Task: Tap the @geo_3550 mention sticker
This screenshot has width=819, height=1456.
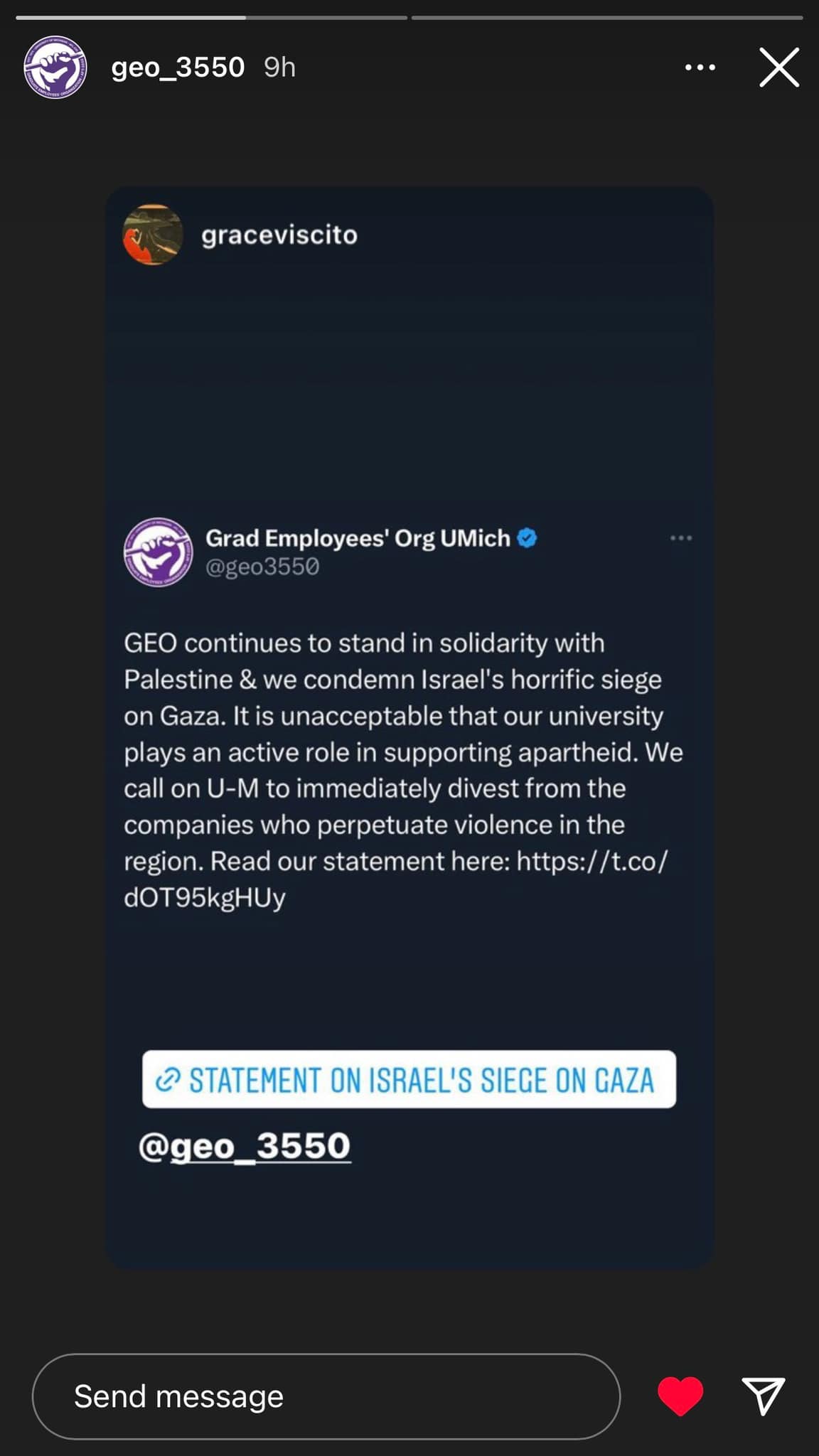Action: click(245, 1146)
